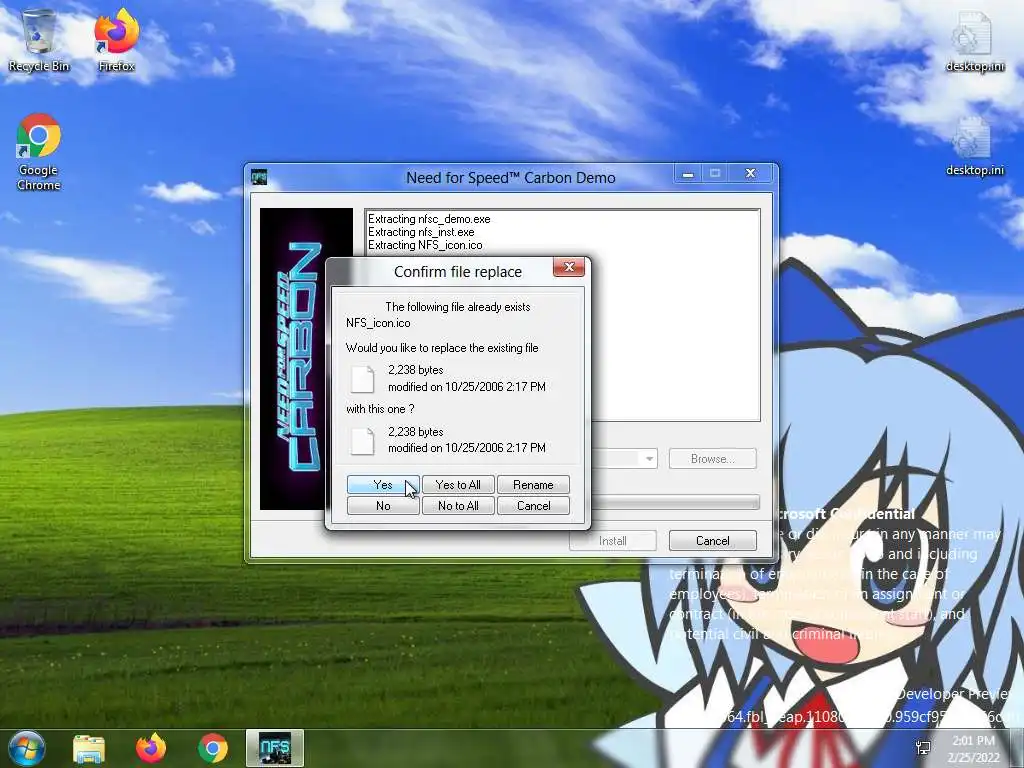1024x768 pixels.
Task: Decline replacement with the No button
Action: click(x=383, y=505)
